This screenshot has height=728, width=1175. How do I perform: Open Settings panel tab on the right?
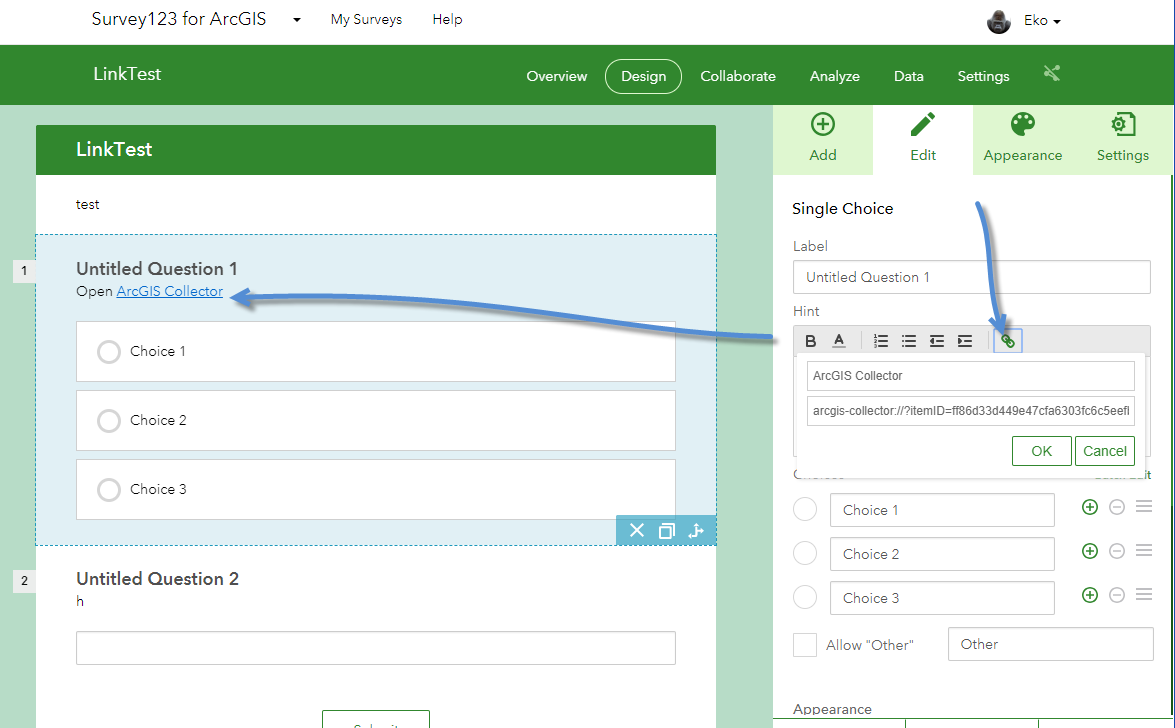point(1123,140)
